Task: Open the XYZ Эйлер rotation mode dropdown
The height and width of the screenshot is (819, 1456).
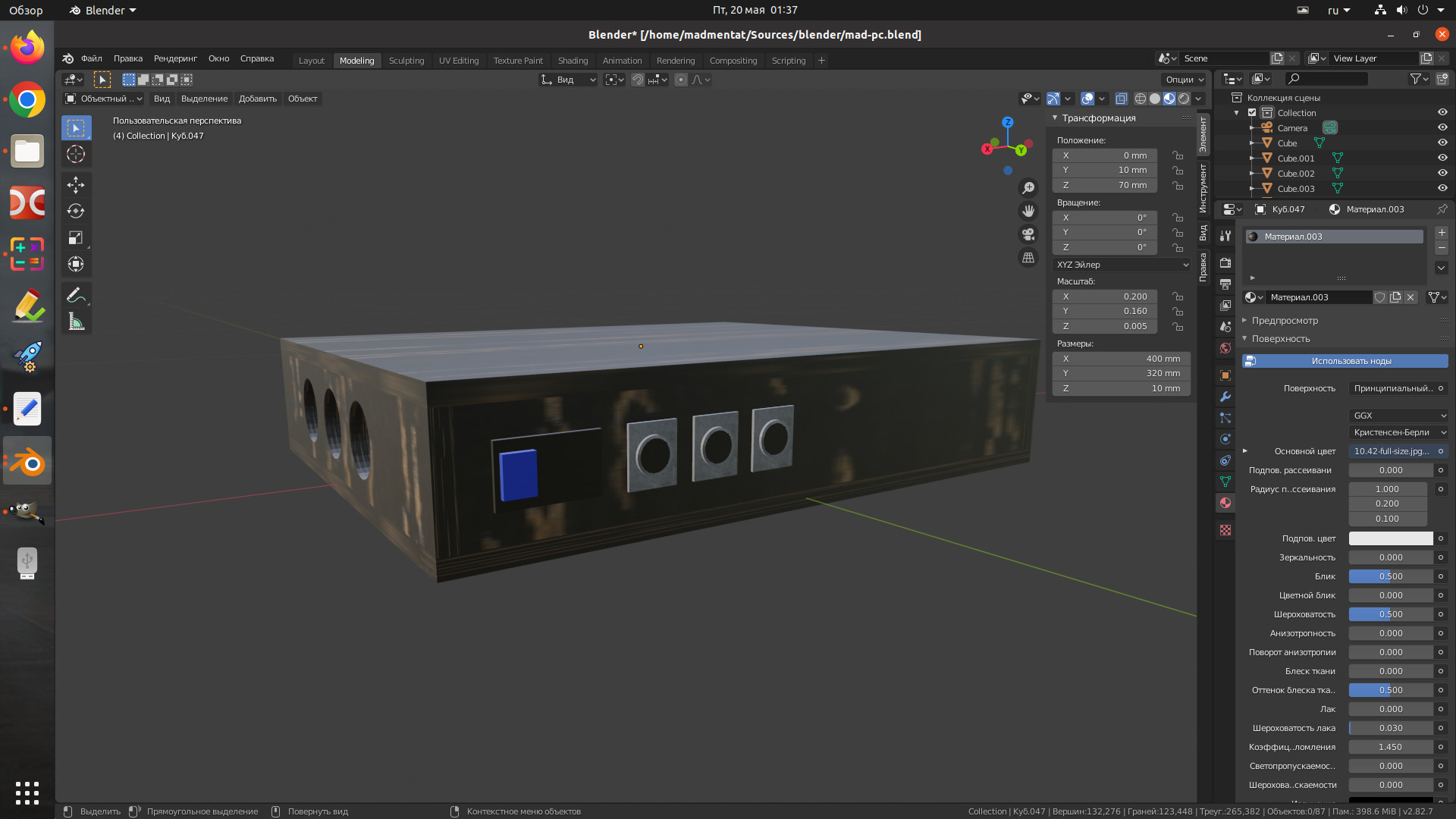Action: click(1122, 265)
